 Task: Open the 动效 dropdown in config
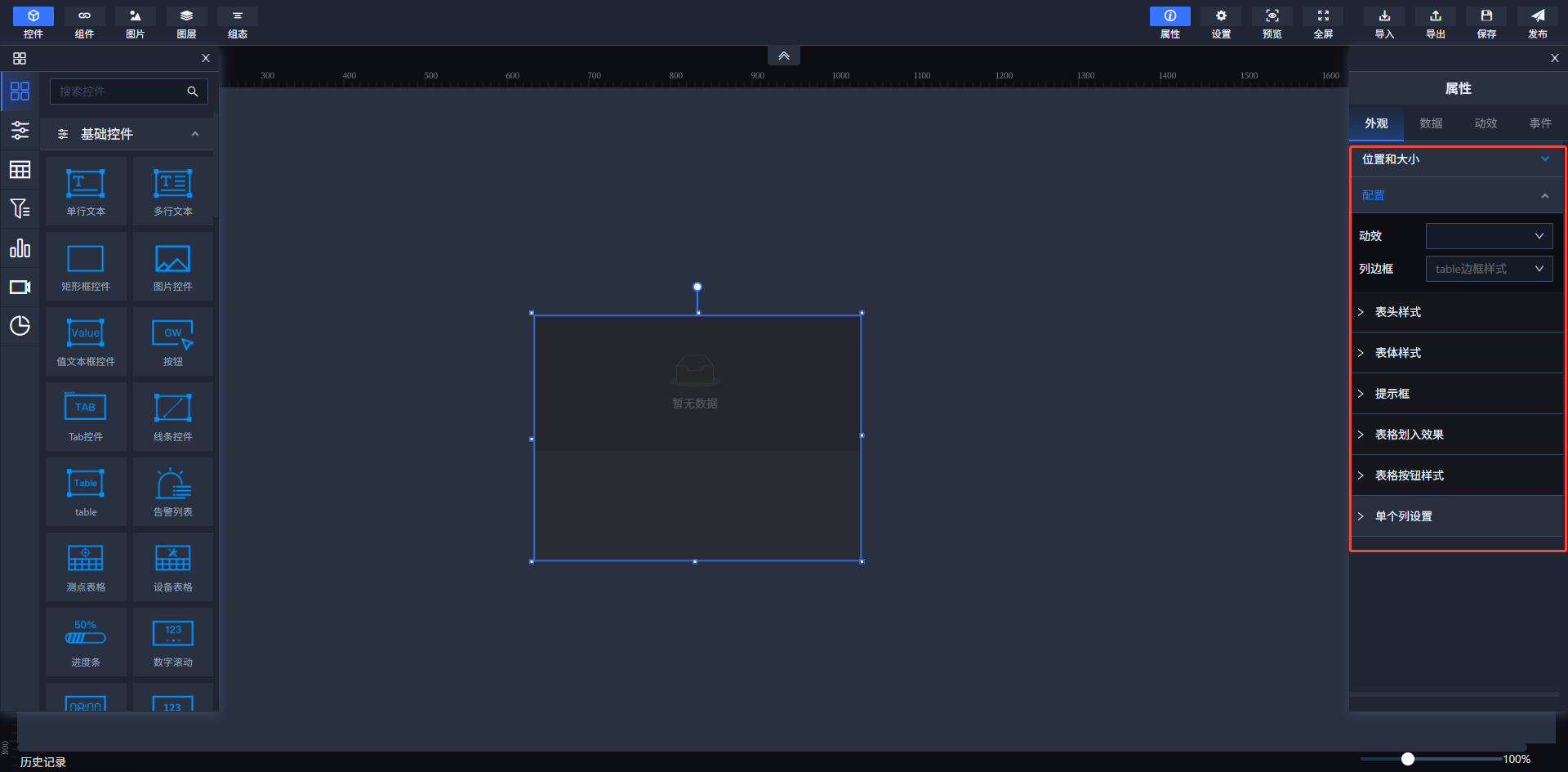[x=1489, y=236]
